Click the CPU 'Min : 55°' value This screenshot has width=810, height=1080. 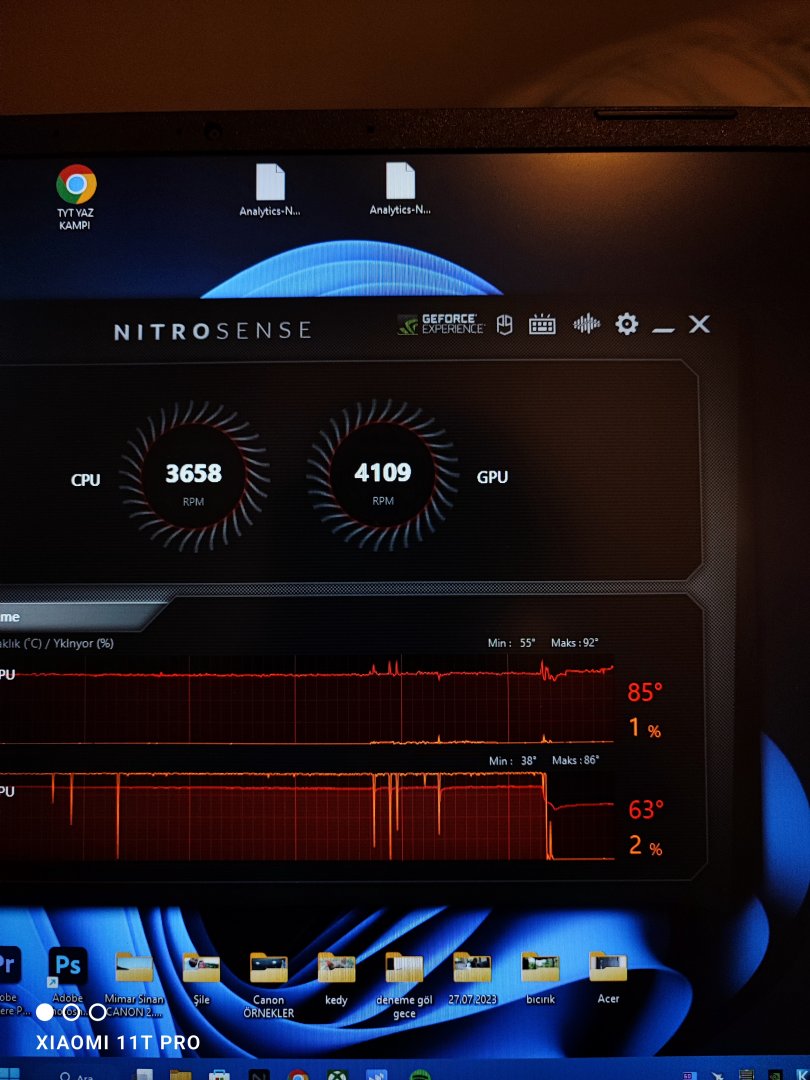coord(512,643)
